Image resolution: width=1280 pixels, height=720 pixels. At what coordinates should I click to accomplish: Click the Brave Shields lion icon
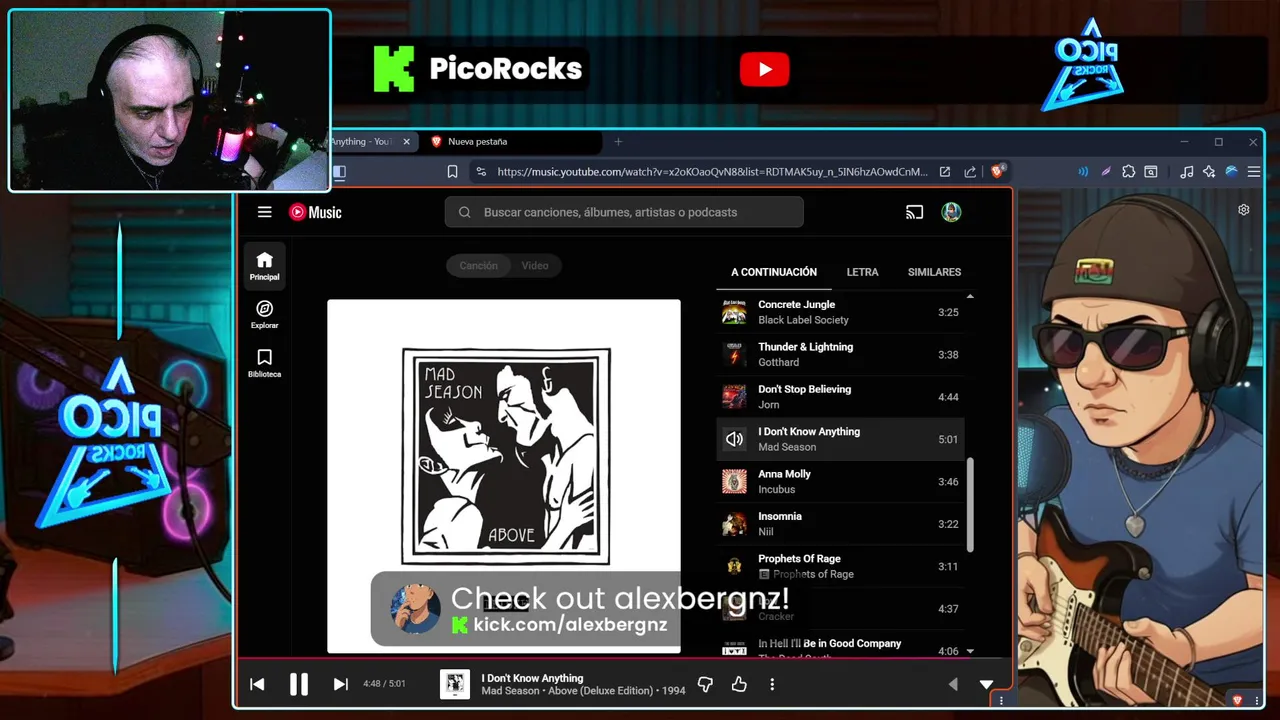[997, 172]
